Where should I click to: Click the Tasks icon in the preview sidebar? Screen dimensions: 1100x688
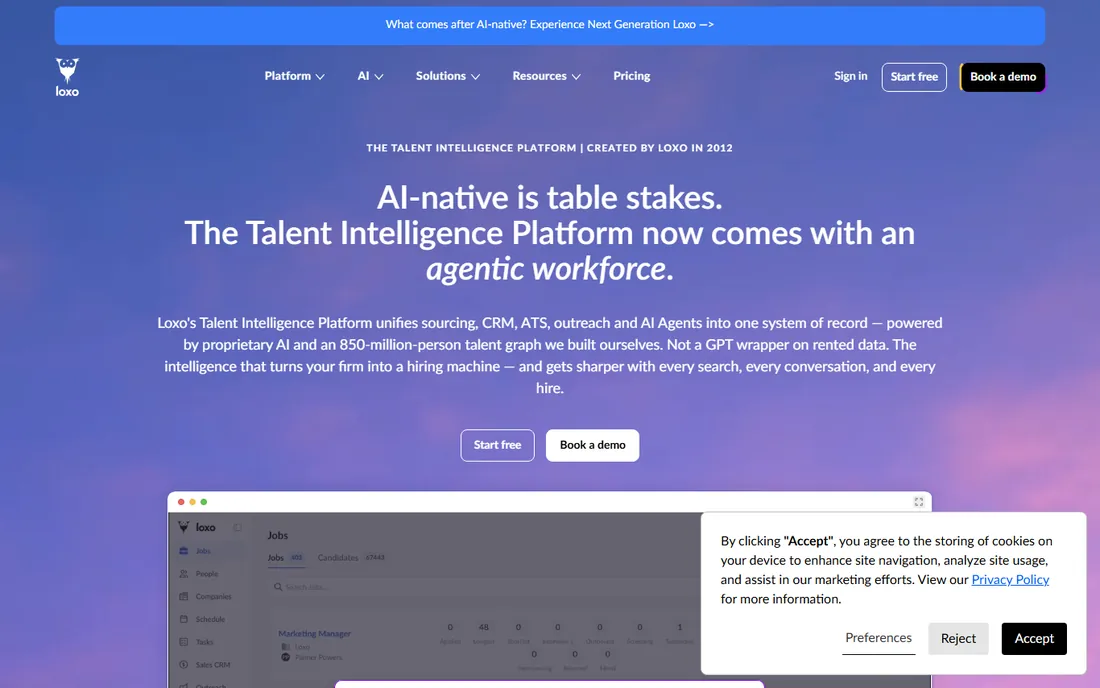pos(184,642)
